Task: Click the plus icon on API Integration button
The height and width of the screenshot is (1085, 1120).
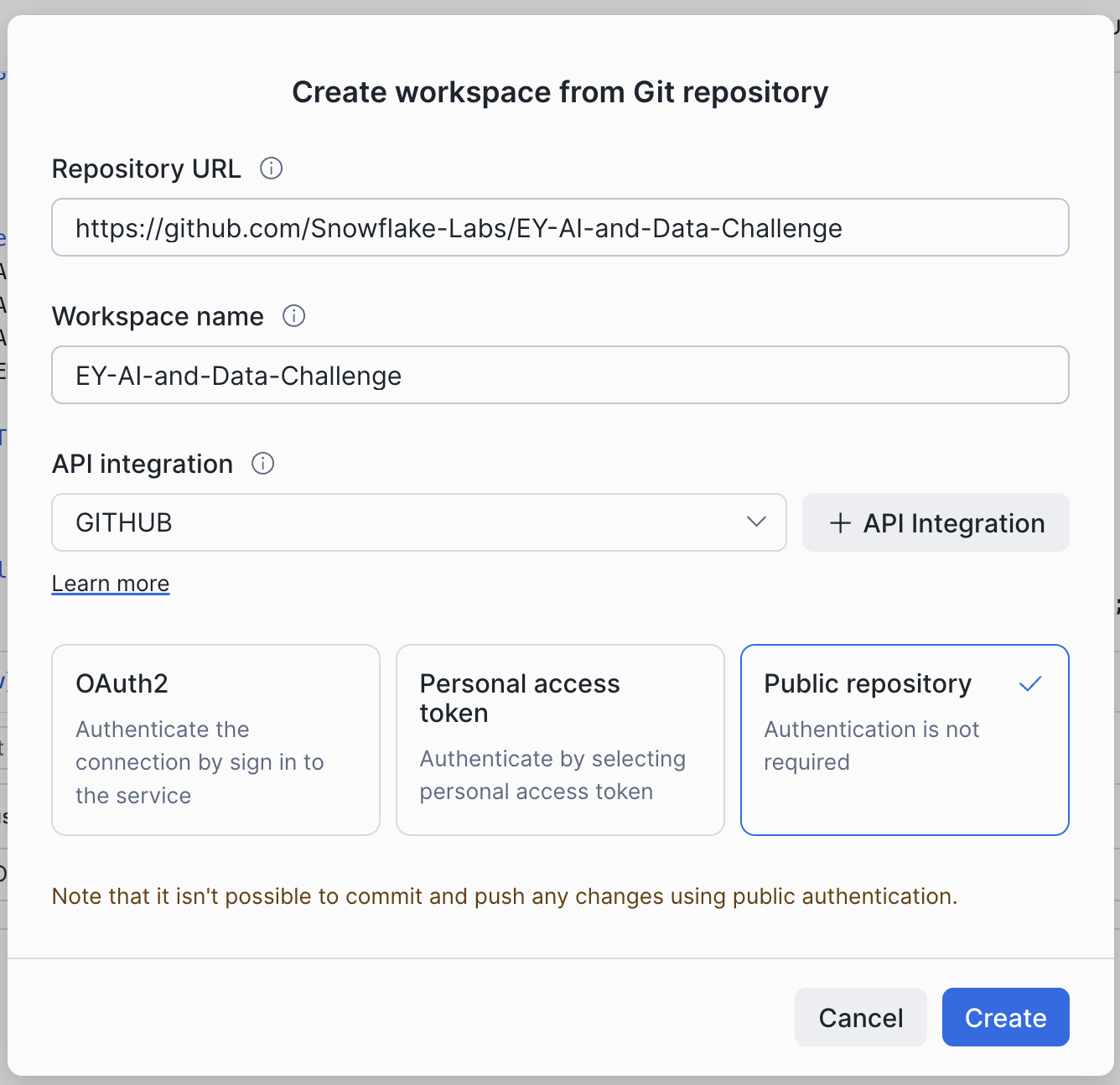Action: point(840,523)
